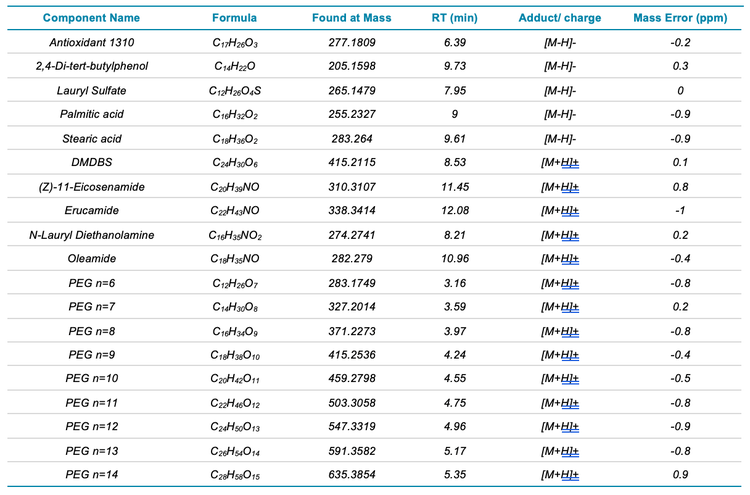Click the Erucamide formula C22H43NO
The width and height of the screenshot is (750, 495).
pyautogui.click(x=236, y=211)
